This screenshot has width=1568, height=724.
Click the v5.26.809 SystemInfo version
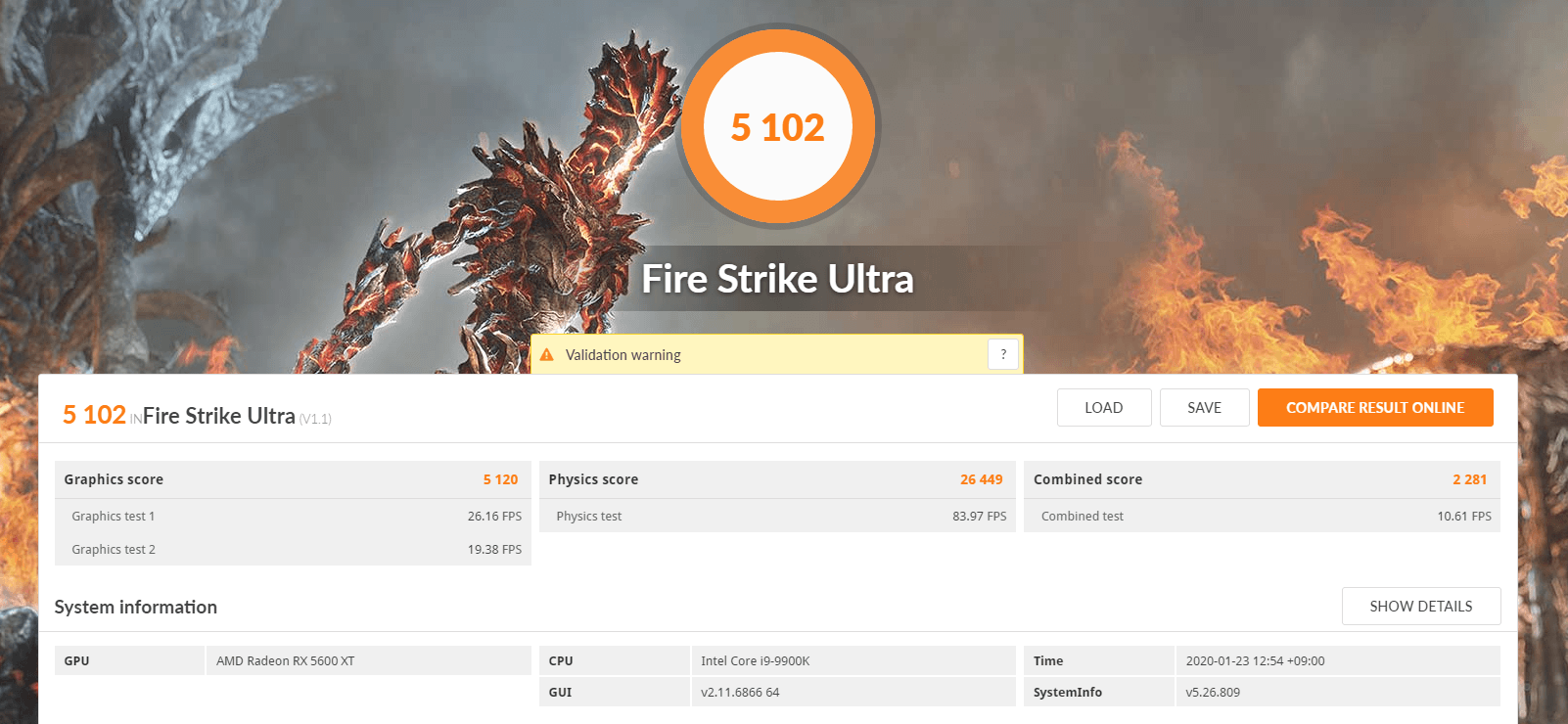pos(1213,693)
